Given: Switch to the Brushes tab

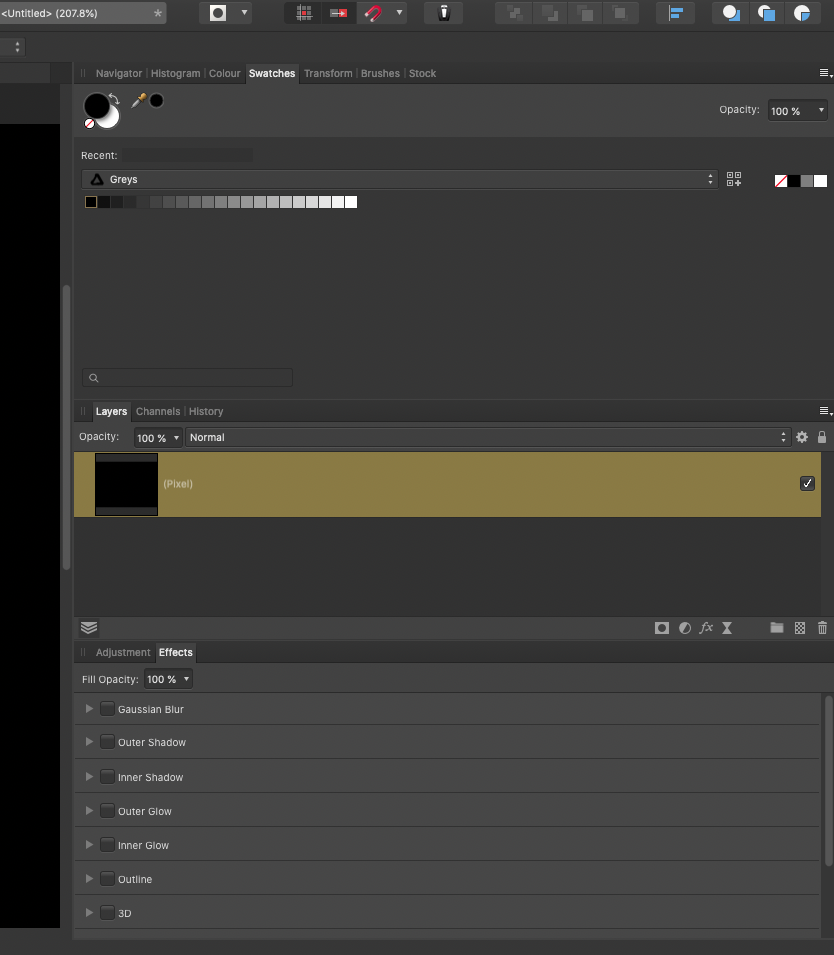Looking at the screenshot, I should point(380,73).
